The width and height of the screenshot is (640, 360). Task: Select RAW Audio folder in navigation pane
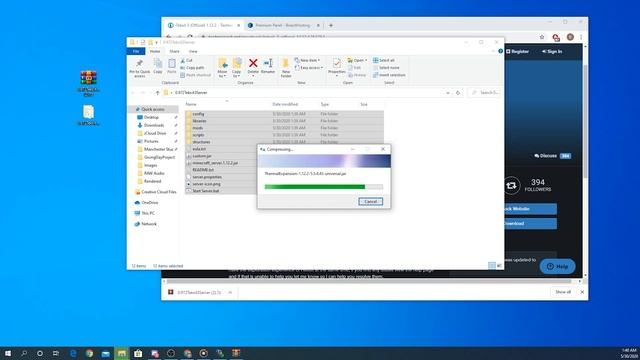coord(154,173)
